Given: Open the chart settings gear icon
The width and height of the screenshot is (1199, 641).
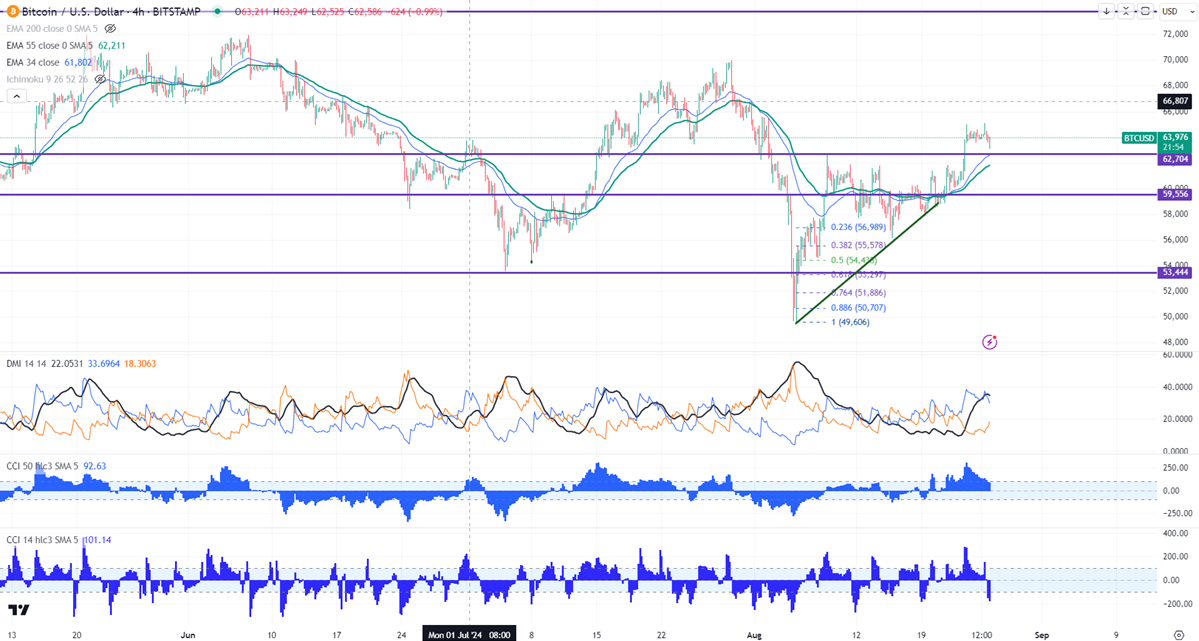Looking at the screenshot, I should tap(1178, 634).
